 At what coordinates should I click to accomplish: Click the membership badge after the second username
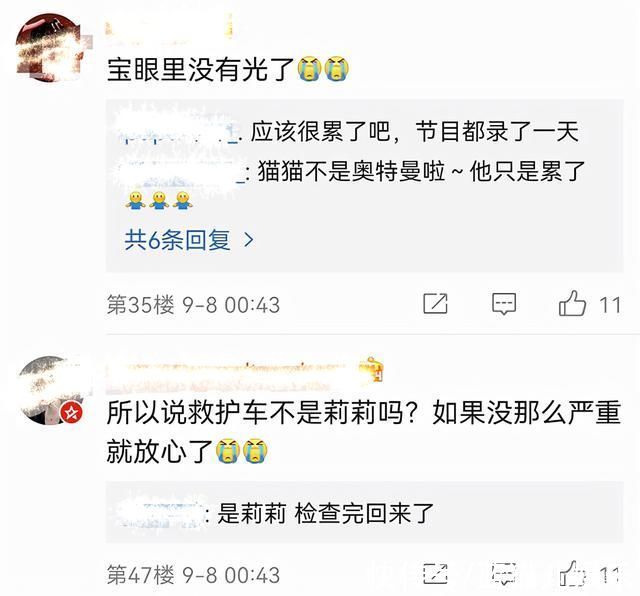coord(372,370)
